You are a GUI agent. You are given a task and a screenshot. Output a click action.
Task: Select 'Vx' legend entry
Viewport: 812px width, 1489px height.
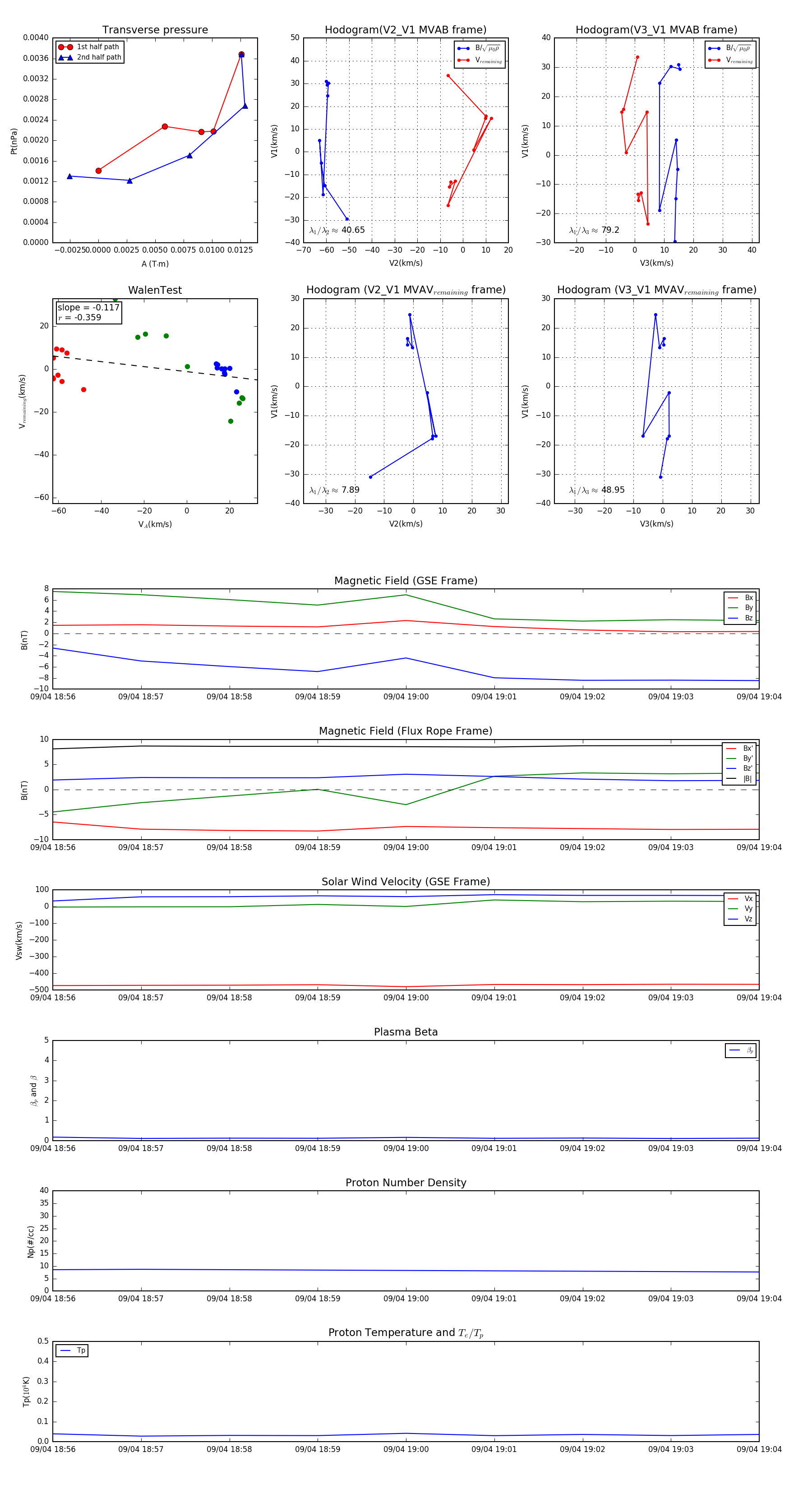point(741,898)
